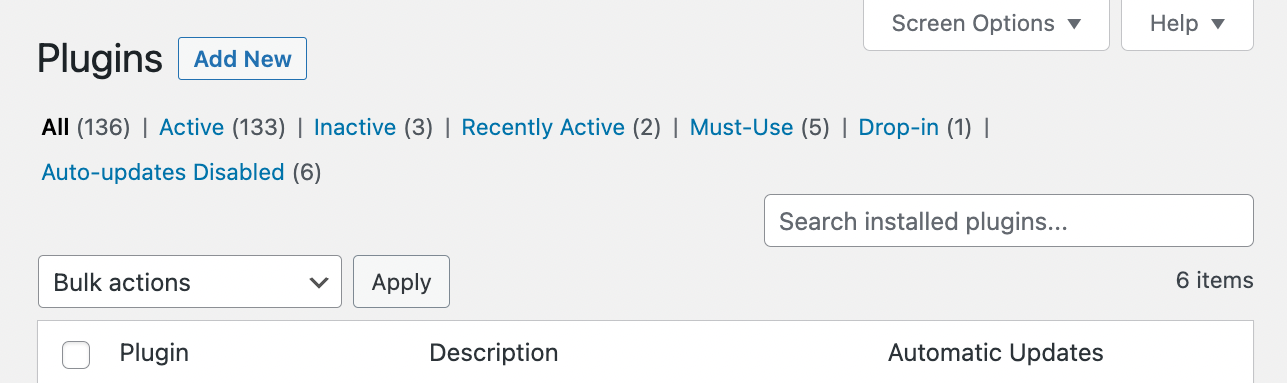Image resolution: width=1287 pixels, height=383 pixels.
Task: Tick the select-all plugins checkbox
Action: [x=76, y=354]
